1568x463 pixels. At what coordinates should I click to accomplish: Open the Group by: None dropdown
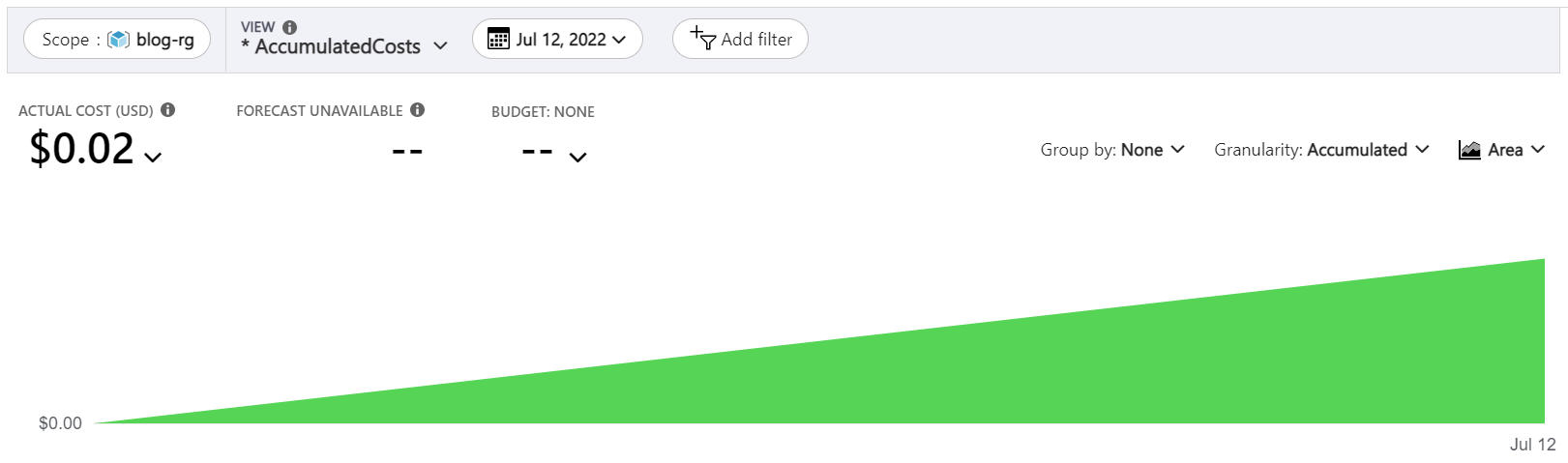point(1112,150)
